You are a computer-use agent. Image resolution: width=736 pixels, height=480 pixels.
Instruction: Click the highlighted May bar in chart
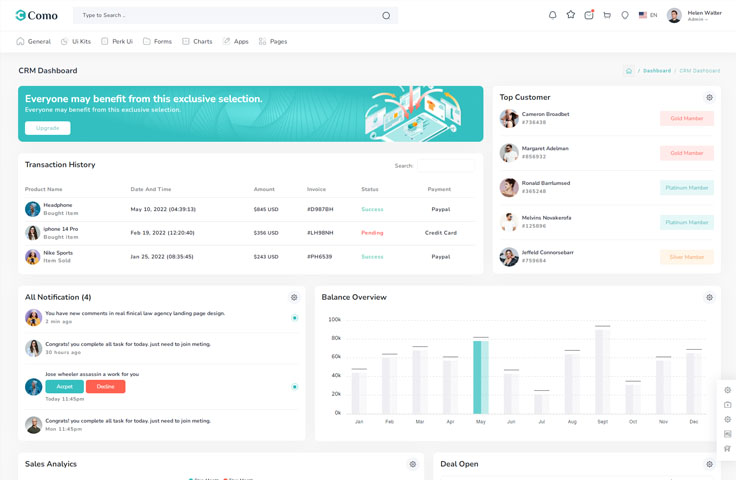point(480,377)
